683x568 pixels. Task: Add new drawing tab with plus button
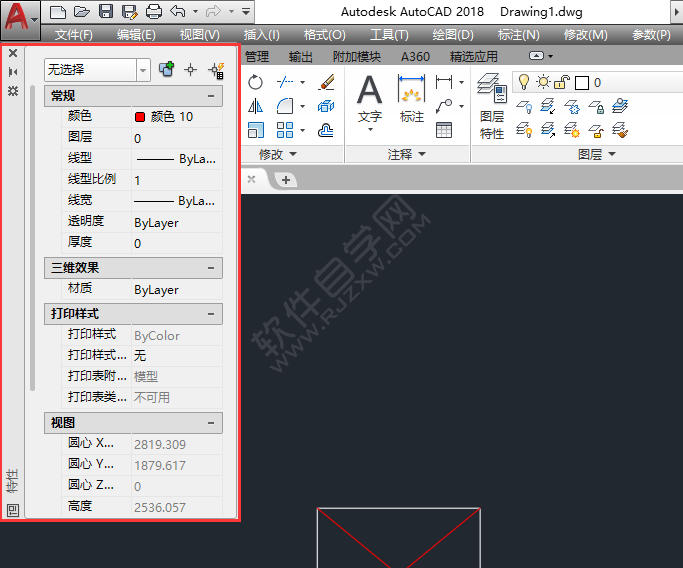click(x=286, y=180)
